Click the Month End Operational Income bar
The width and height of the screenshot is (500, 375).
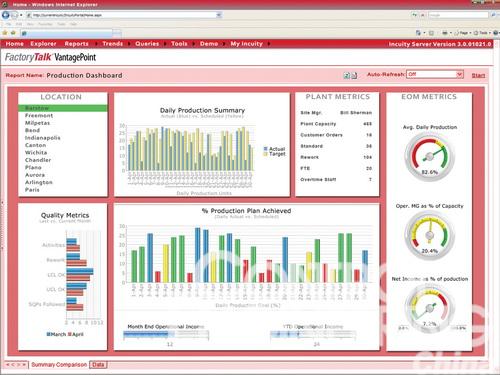click(166, 335)
